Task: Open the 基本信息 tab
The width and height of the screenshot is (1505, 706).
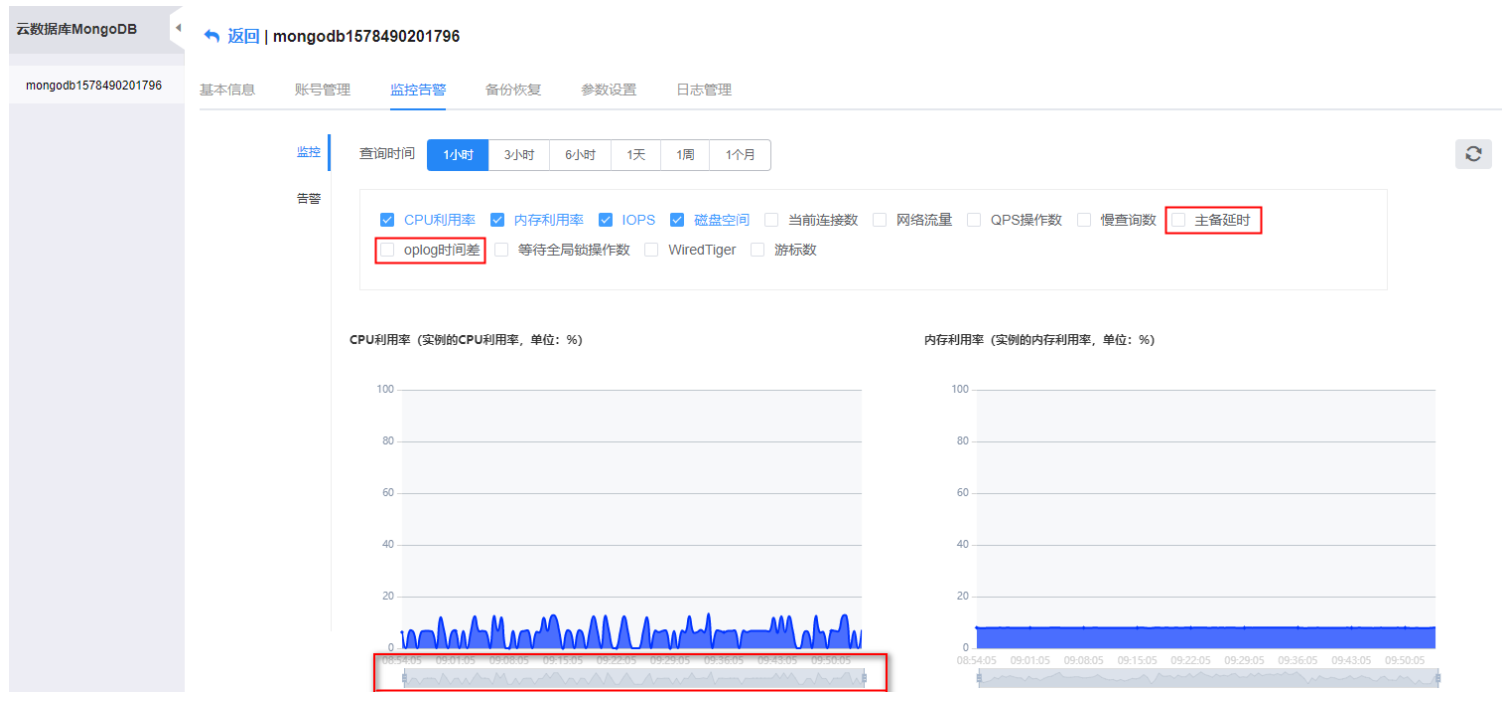Action: (227, 90)
